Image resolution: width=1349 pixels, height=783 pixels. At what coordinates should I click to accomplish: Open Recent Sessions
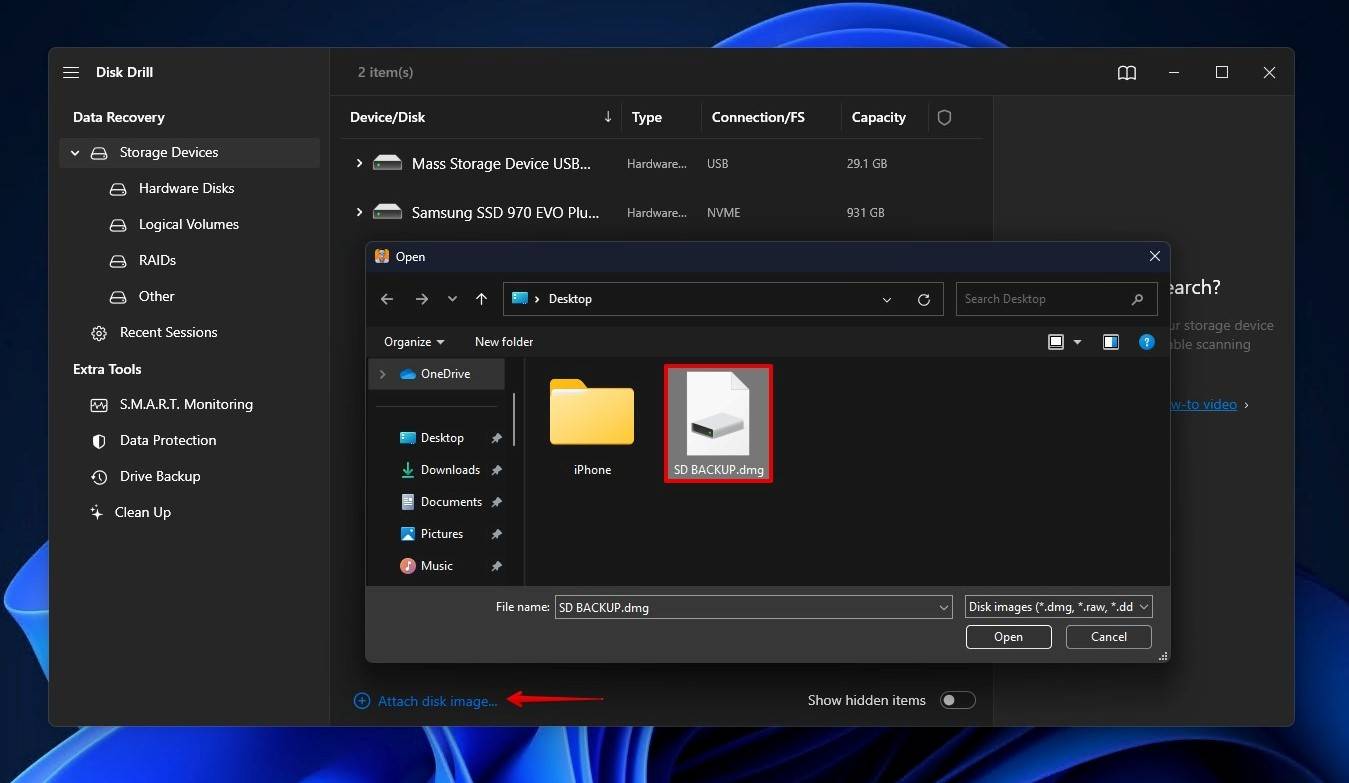point(168,333)
